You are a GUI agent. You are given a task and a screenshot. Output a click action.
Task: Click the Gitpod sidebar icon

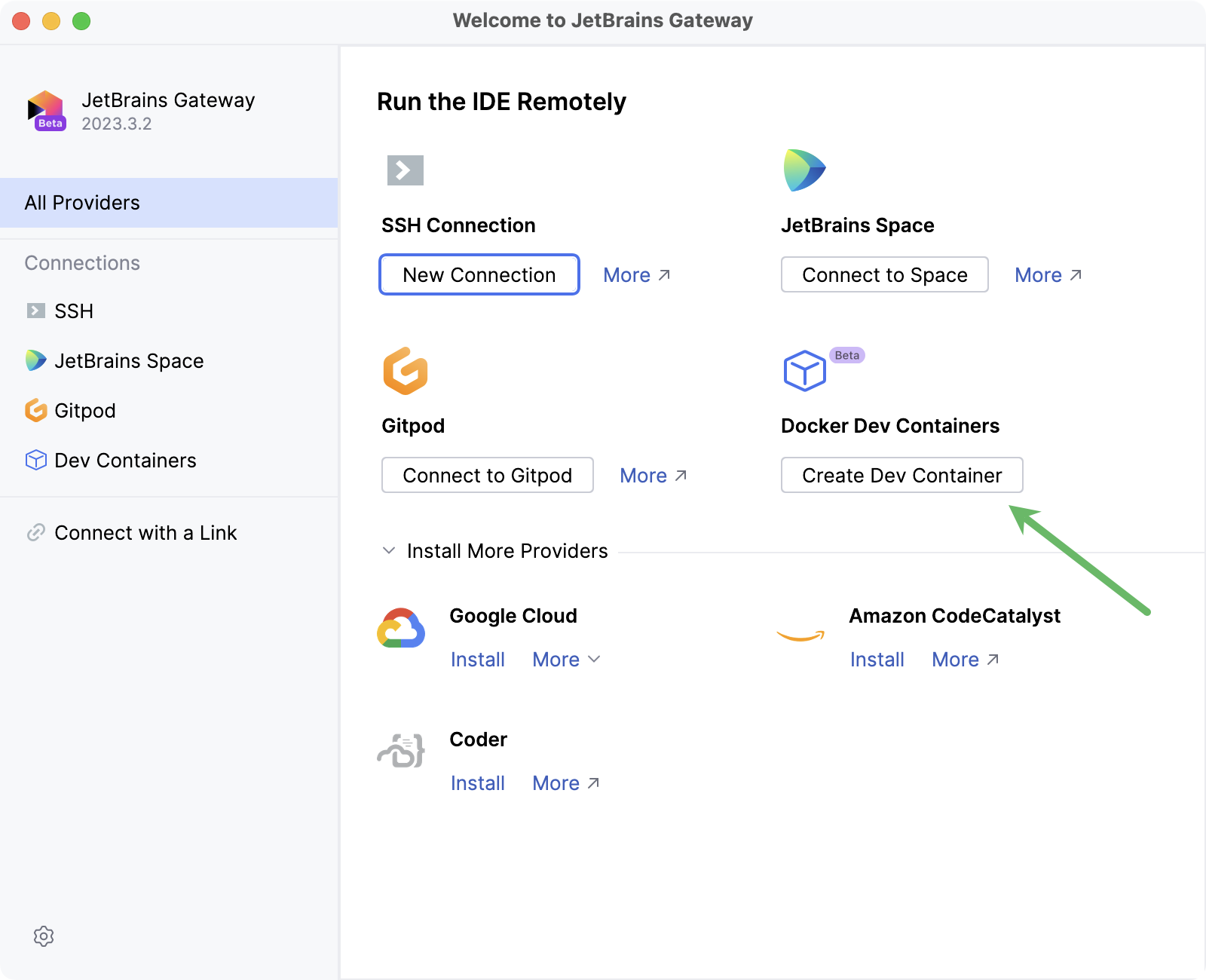36,410
